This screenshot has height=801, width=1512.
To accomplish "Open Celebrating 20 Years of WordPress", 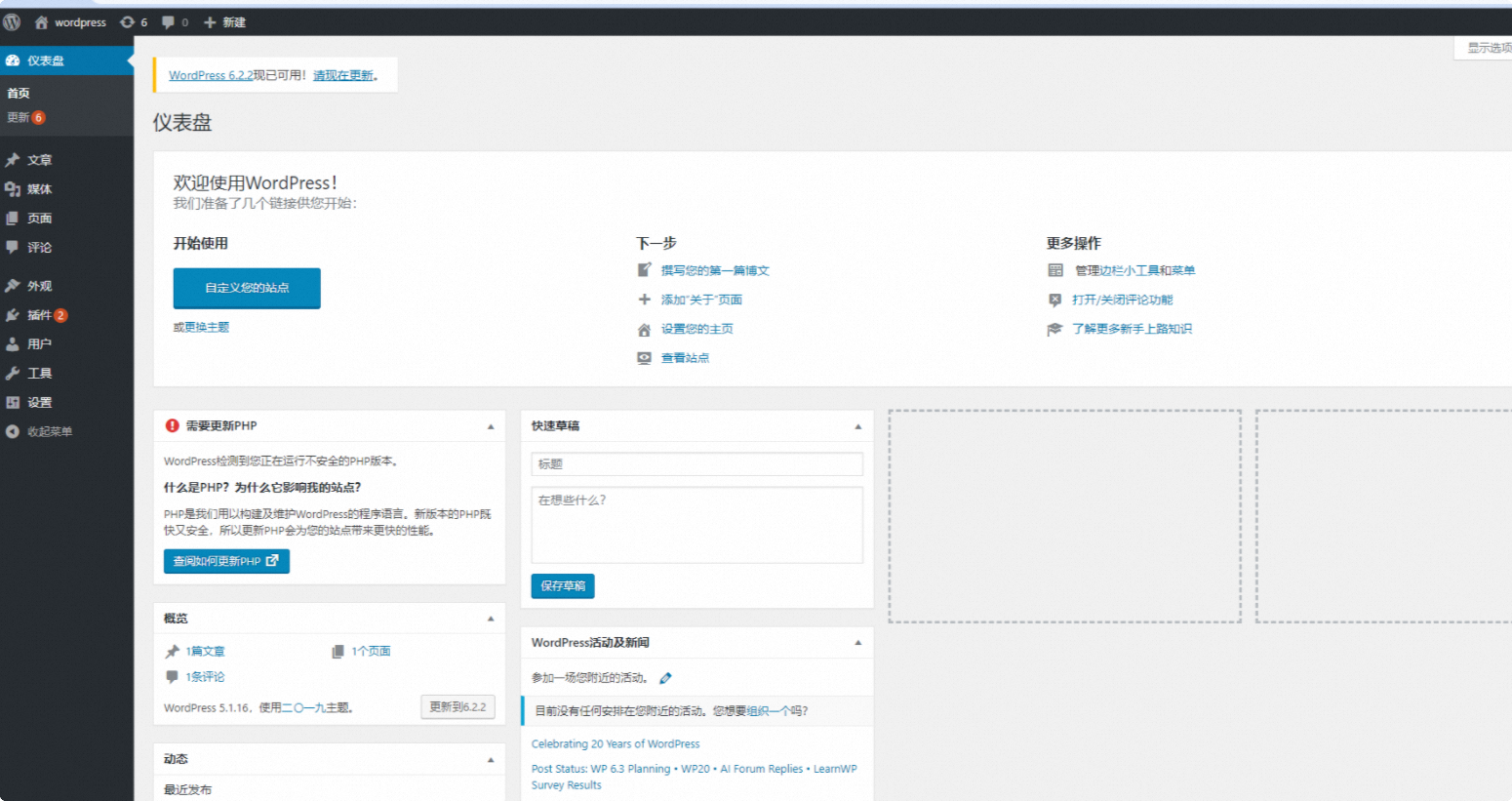I will coord(616,743).
